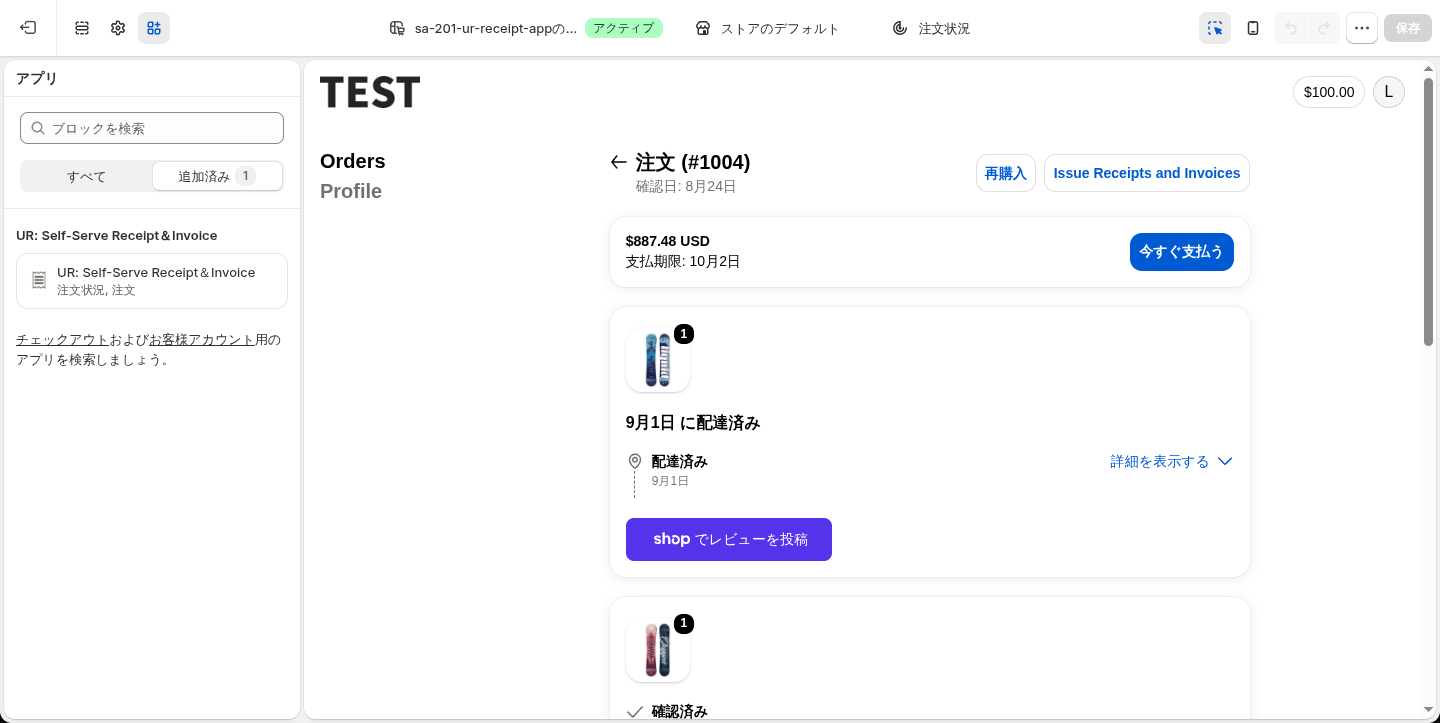Viewport: 1440px width, 723px height.
Task: Click the blue snowboard product thumbnail
Action: (658, 360)
